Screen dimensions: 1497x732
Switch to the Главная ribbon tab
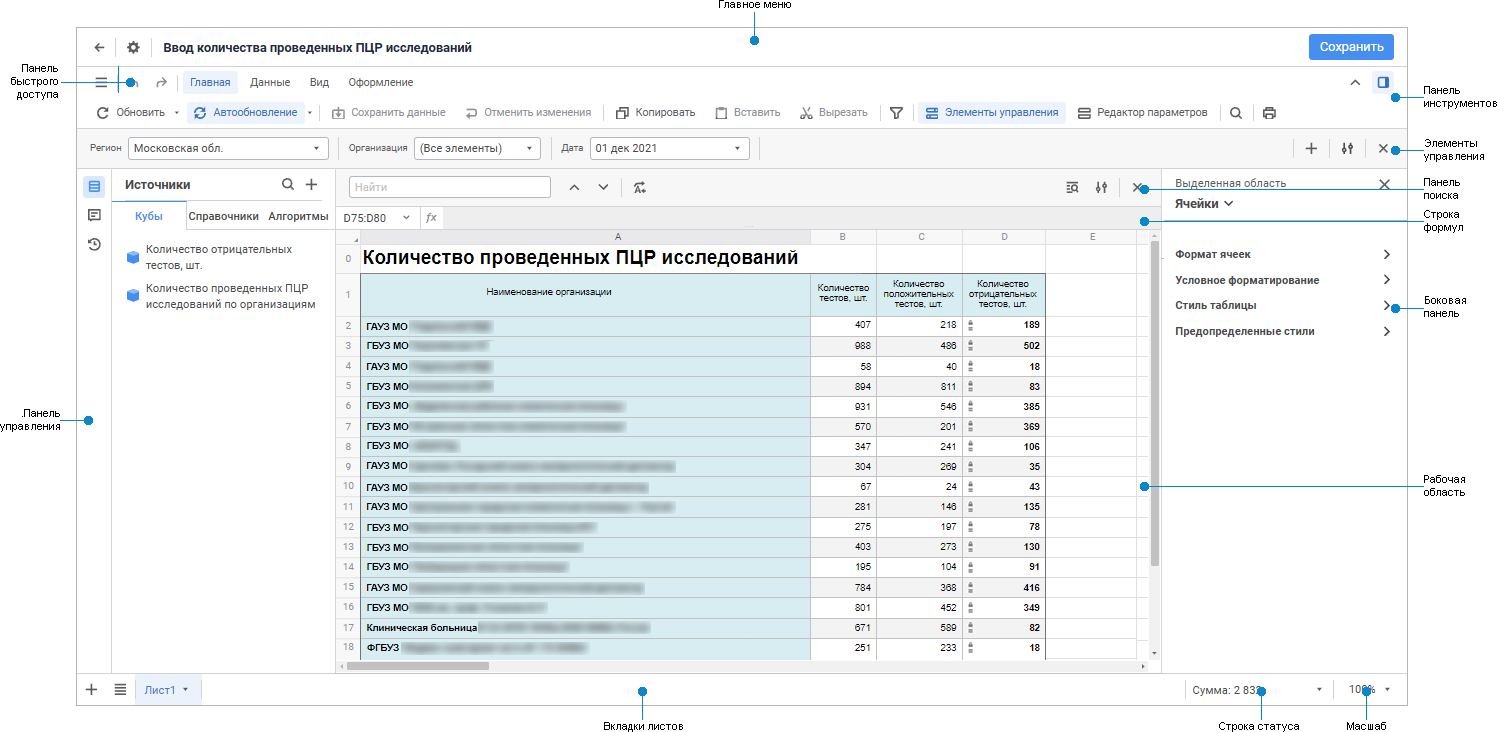click(x=210, y=83)
